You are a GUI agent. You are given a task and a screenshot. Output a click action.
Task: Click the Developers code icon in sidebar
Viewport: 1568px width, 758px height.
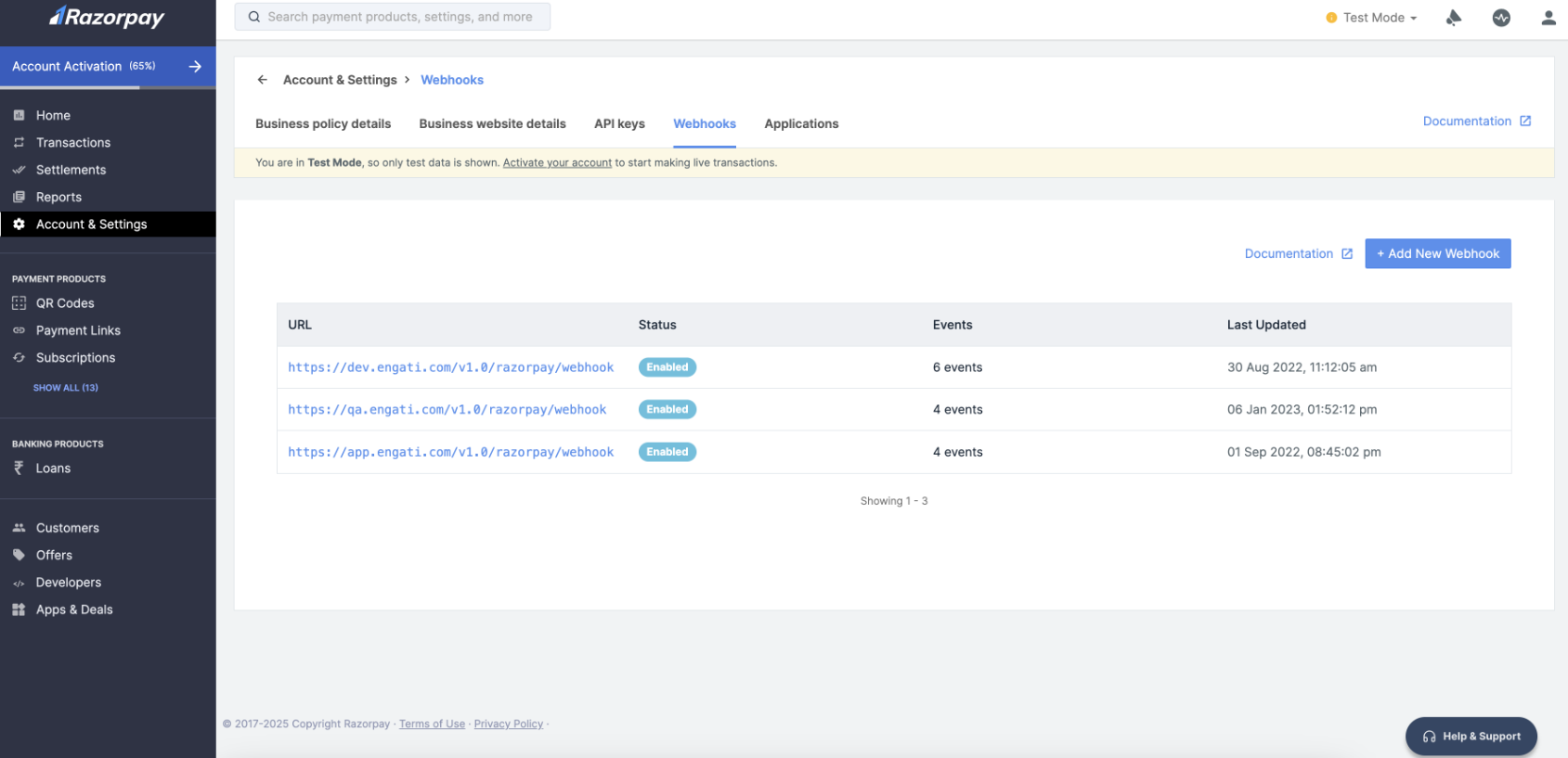[19, 583]
